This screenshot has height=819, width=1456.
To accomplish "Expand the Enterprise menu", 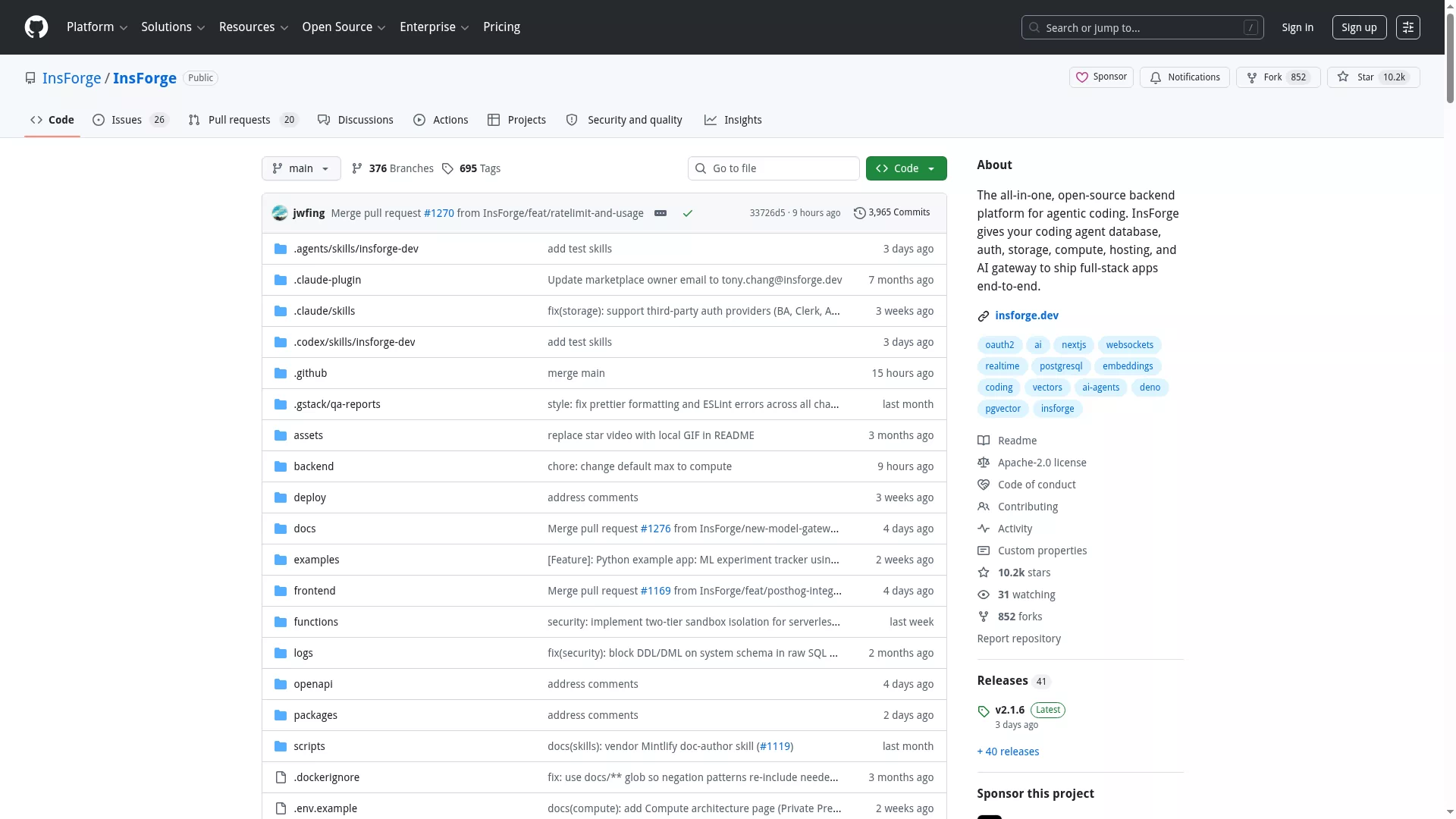I will tap(434, 27).
